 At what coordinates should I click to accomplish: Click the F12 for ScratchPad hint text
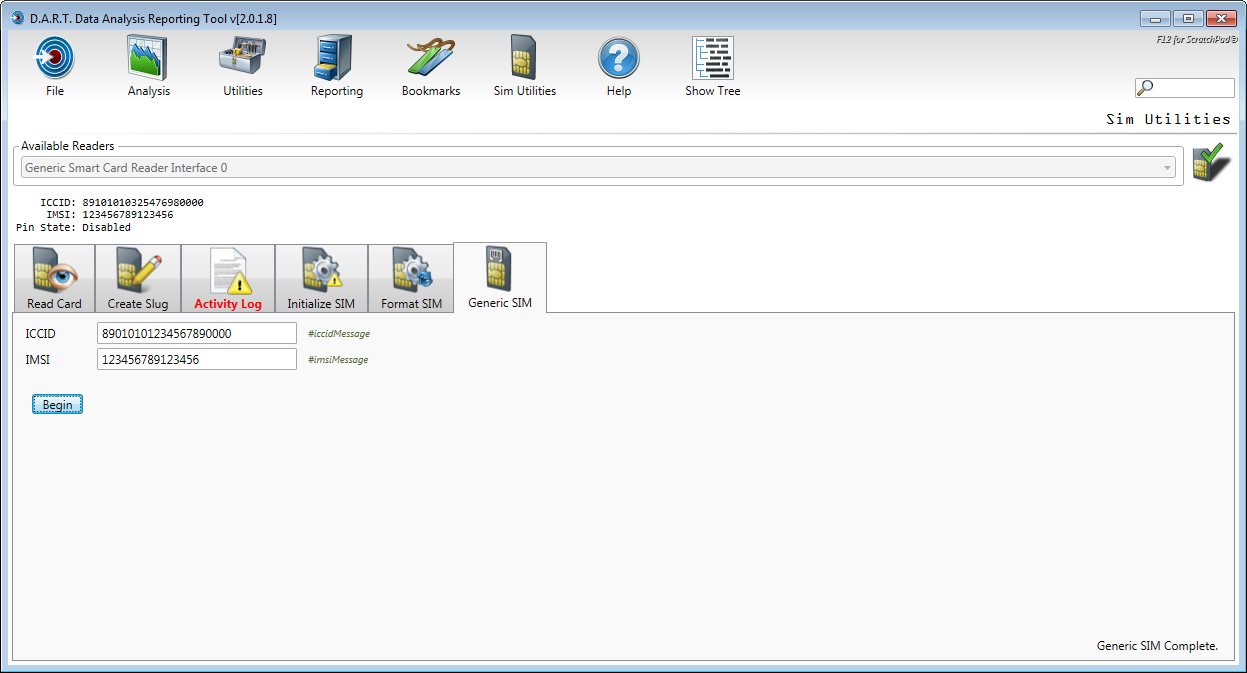coord(1197,41)
